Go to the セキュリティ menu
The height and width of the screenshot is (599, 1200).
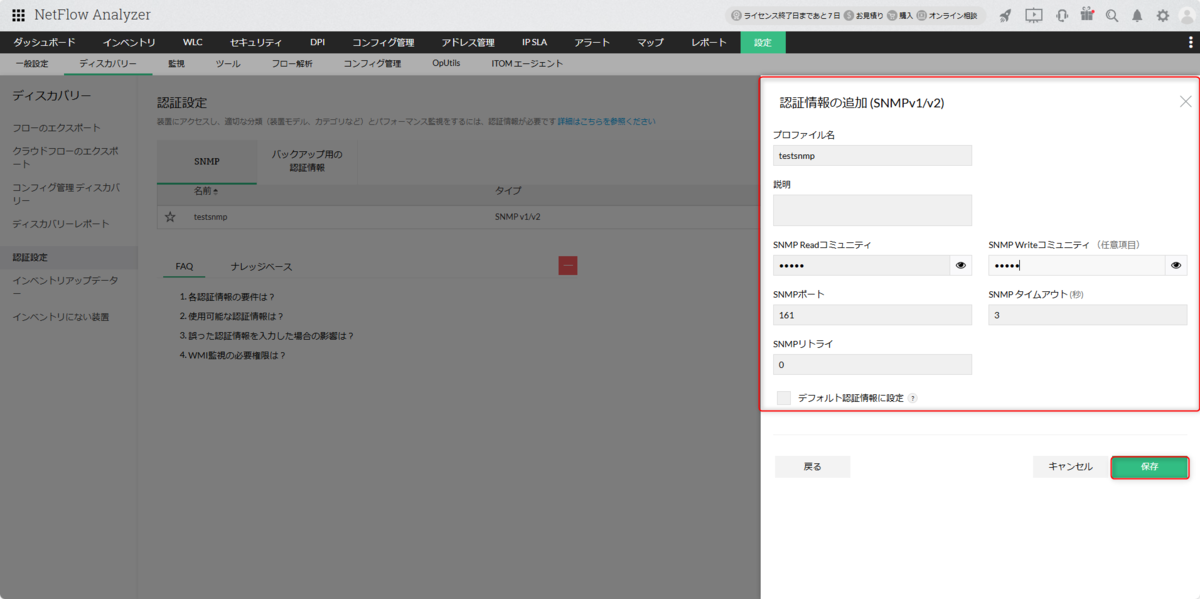(x=256, y=42)
